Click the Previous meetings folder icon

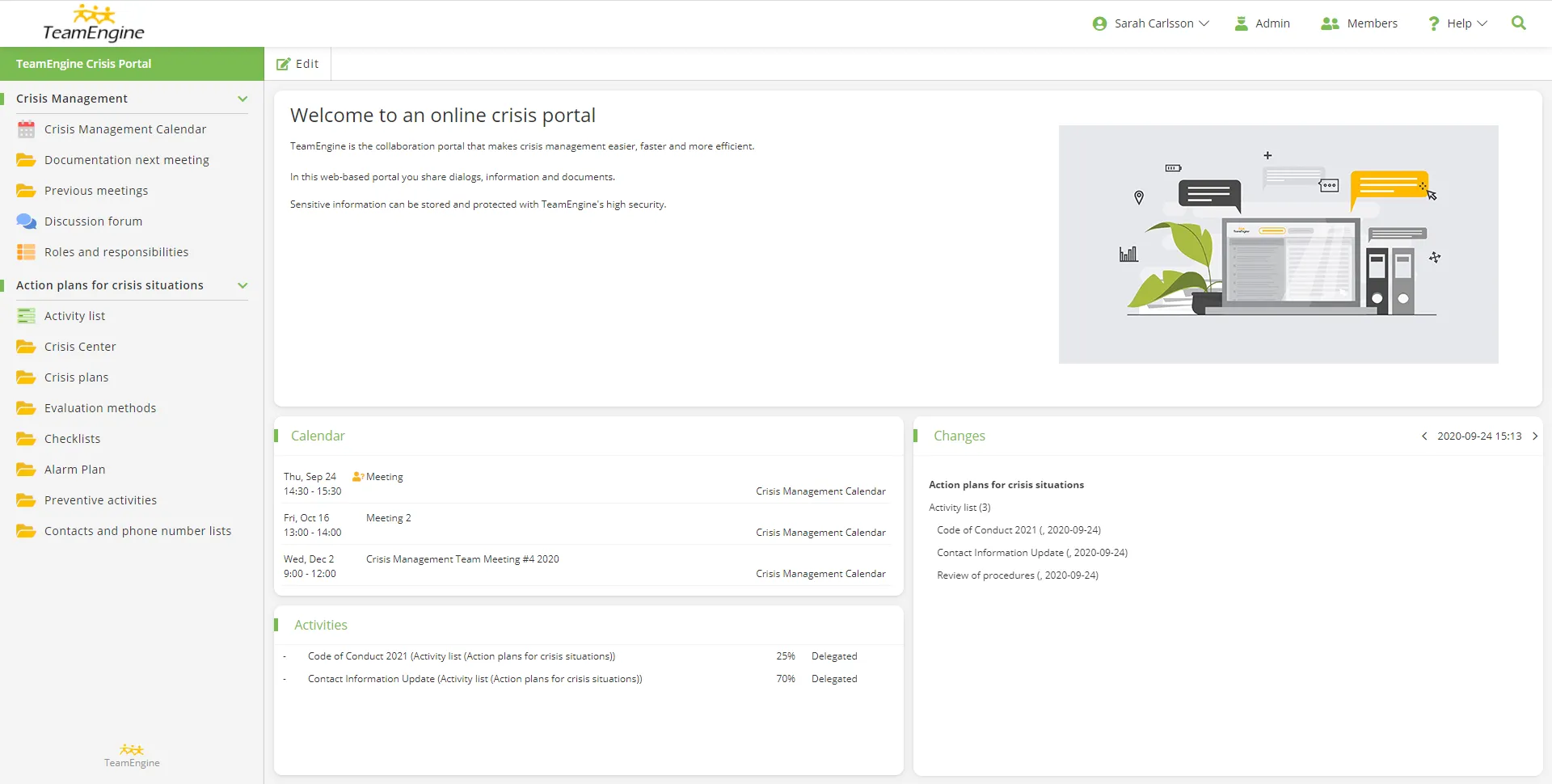point(27,191)
